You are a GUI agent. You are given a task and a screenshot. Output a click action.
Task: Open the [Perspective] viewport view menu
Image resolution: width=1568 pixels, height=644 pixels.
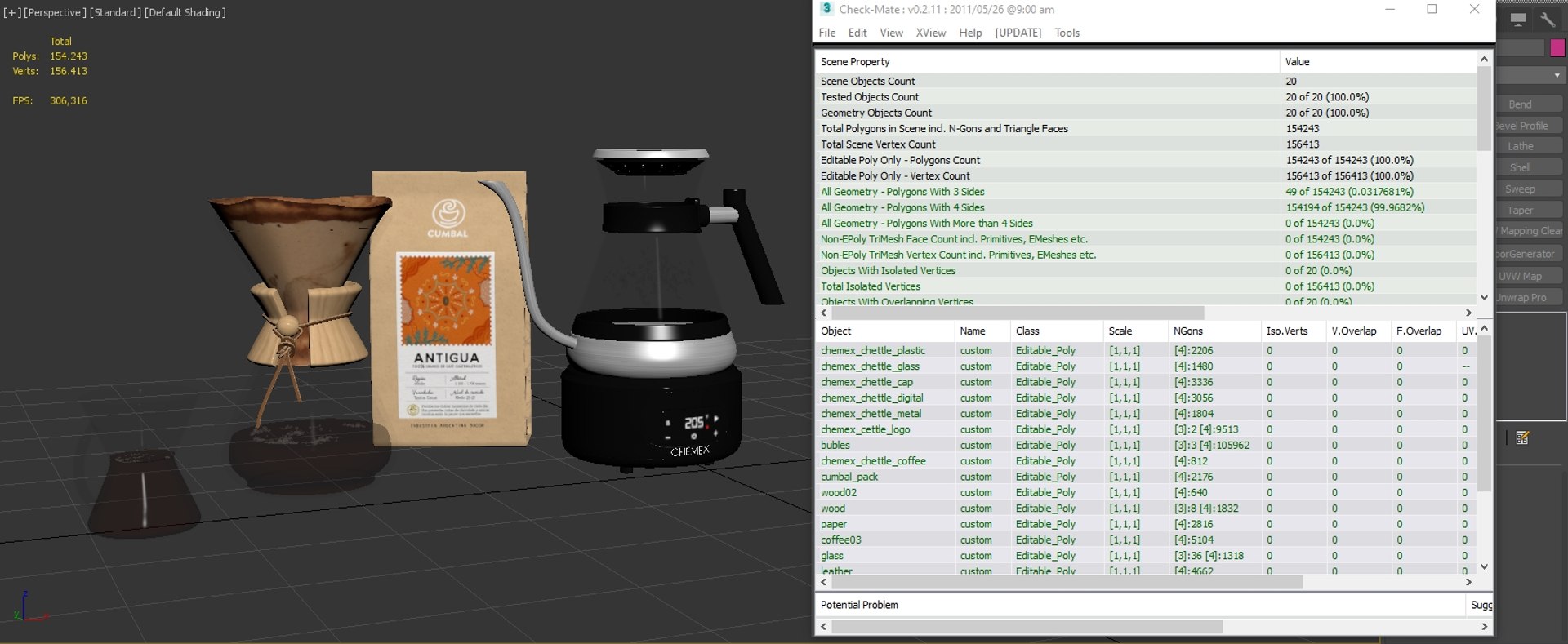click(54, 12)
